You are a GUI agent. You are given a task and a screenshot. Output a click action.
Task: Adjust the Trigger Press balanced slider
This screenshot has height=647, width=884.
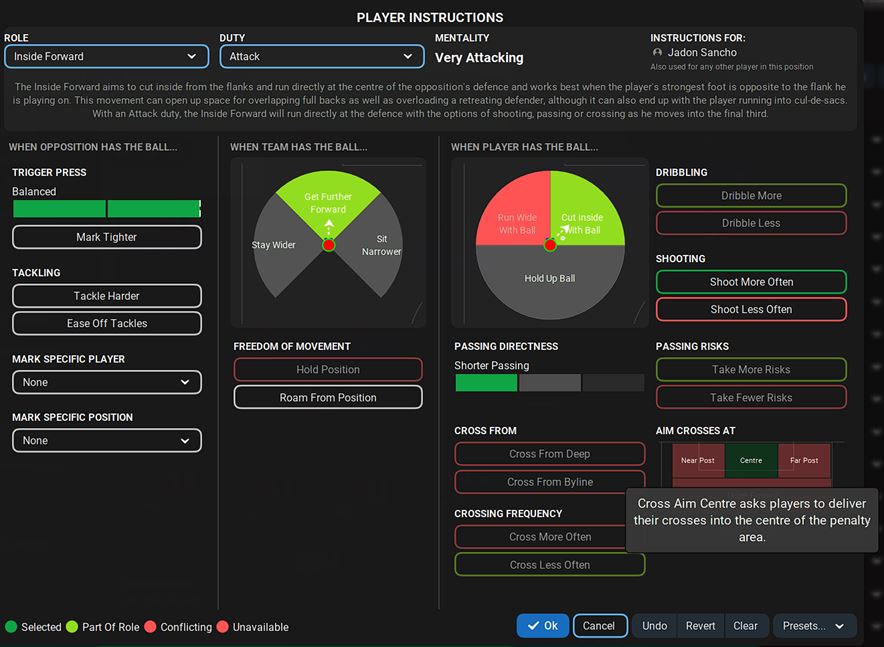click(107, 209)
